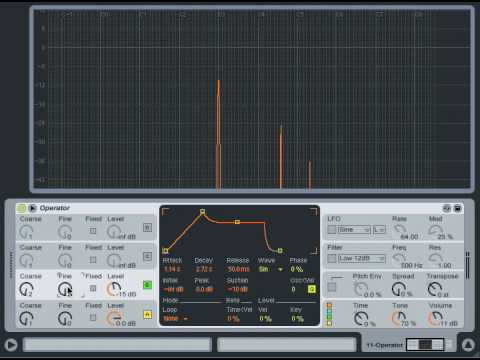Toggle the Operator device activator button
480x360 pixels.
pyautogui.click(x=21, y=208)
